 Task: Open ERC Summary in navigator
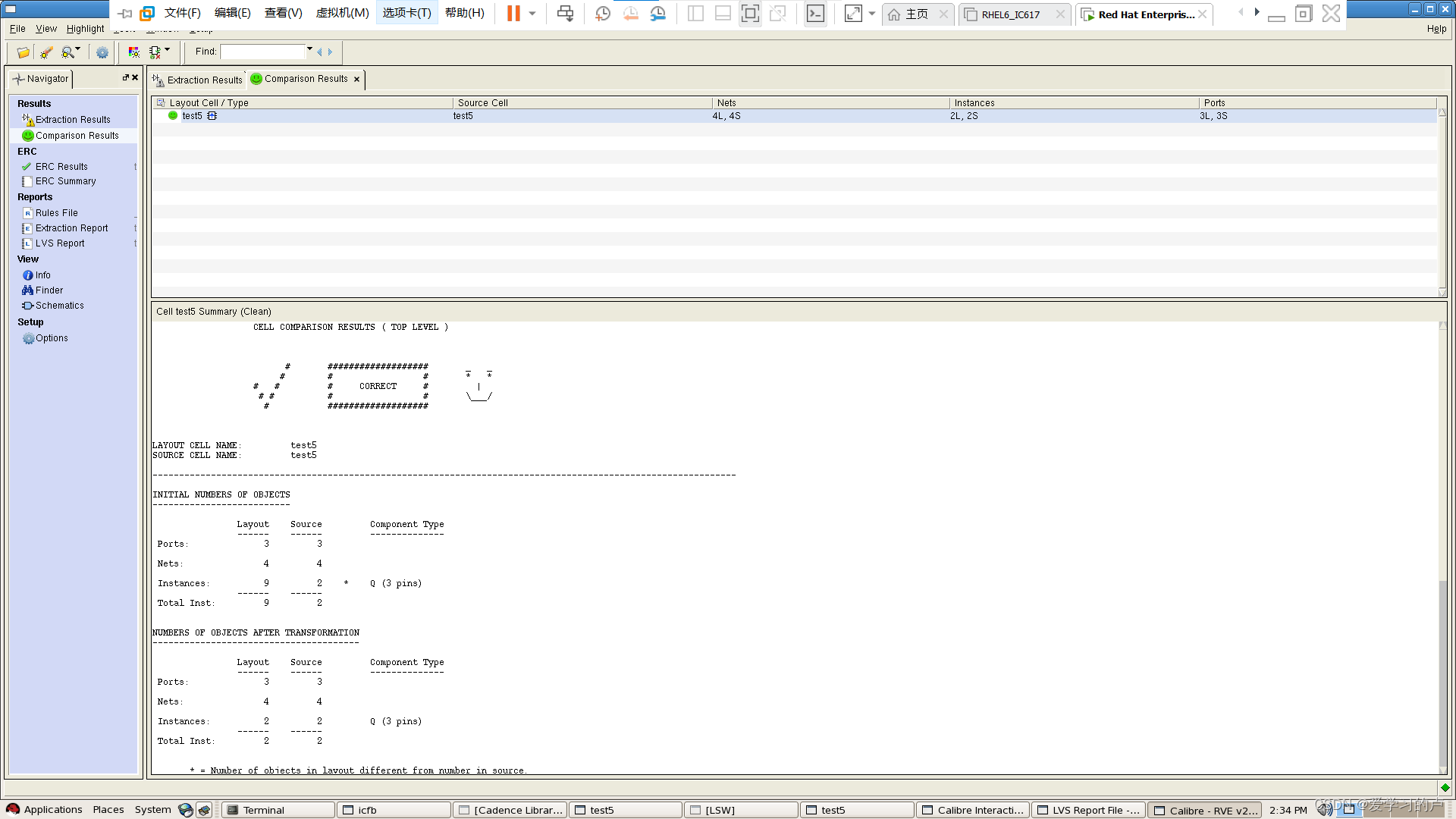coord(65,181)
